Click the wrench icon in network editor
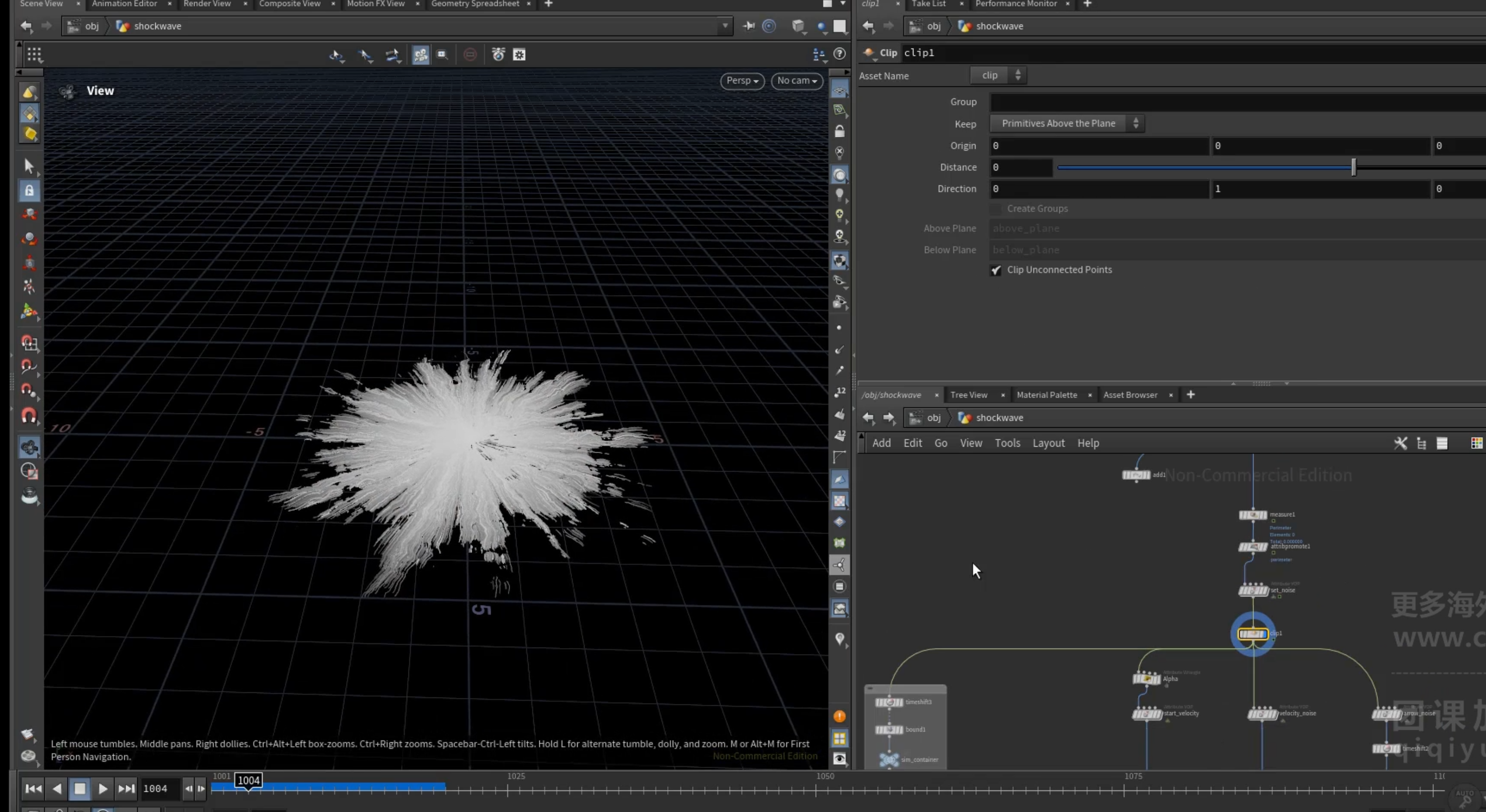1486x812 pixels. (1401, 443)
